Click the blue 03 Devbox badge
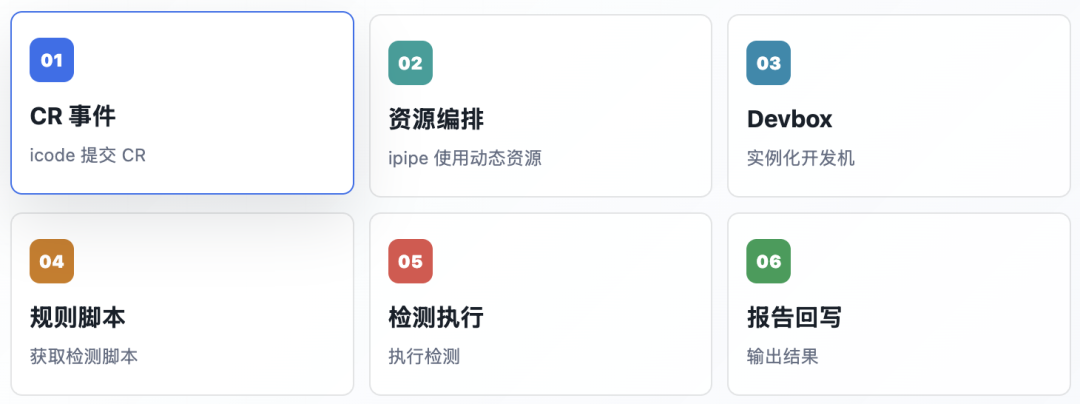The width and height of the screenshot is (1080, 404). coord(769,63)
